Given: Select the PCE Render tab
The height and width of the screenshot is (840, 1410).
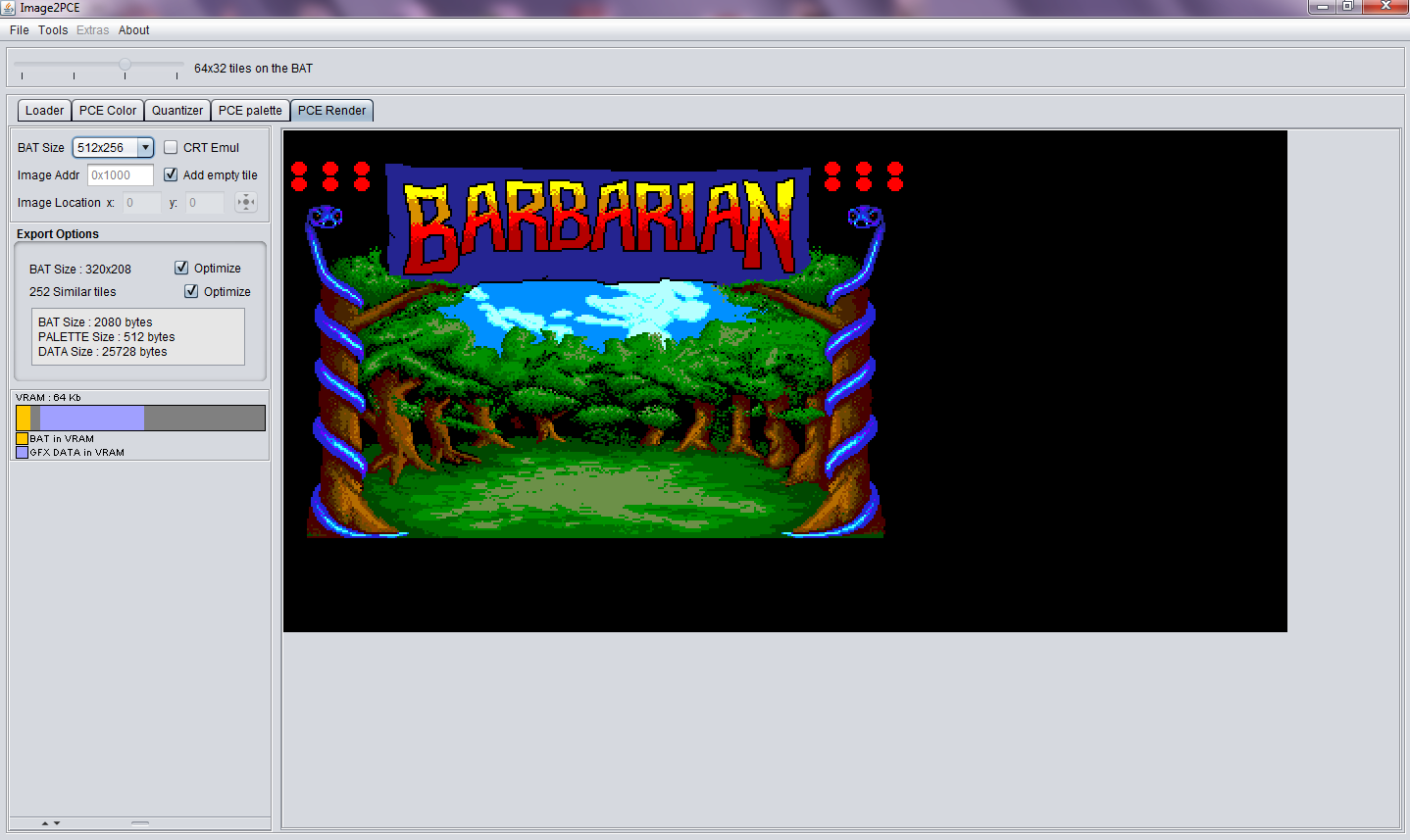Looking at the screenshot, I should pyautogui.click(x=331, y=111).
